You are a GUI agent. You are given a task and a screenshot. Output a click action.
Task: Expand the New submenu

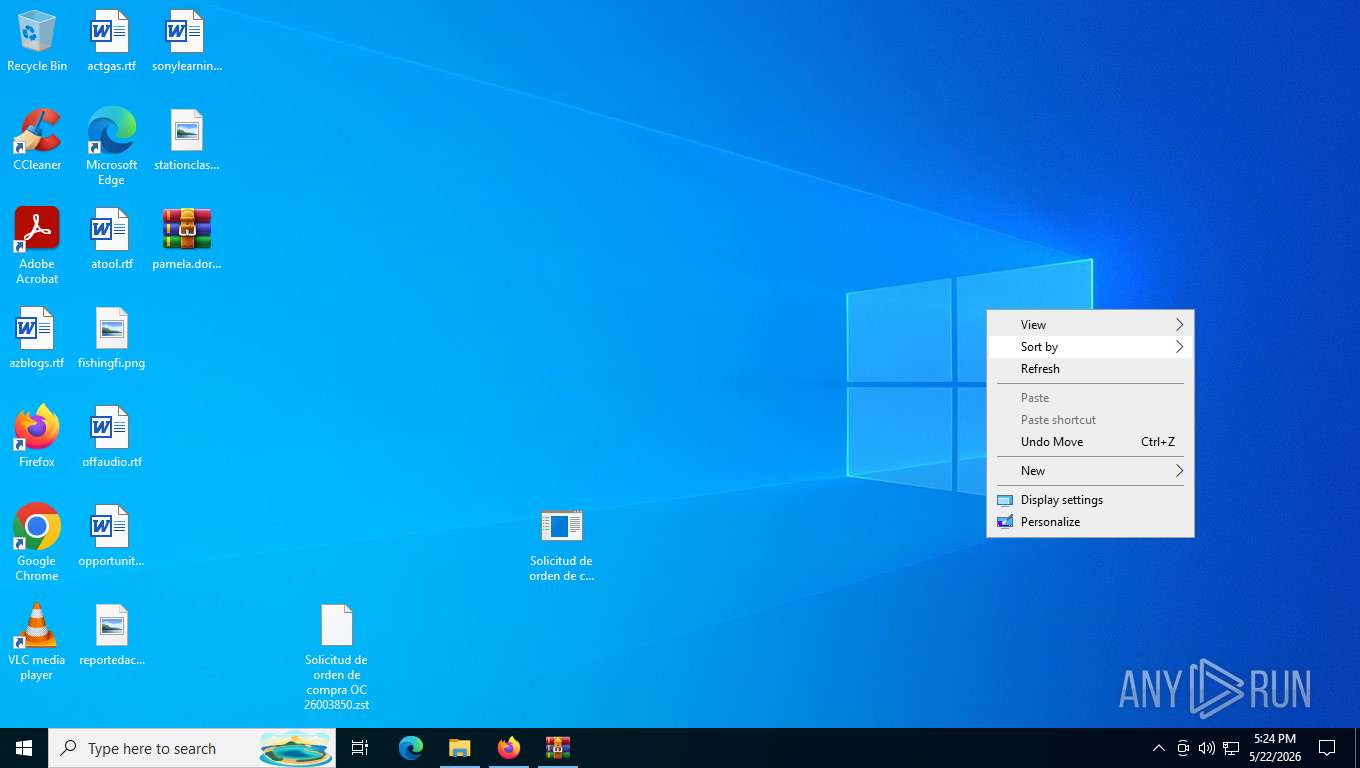(x=1090, y=470)
